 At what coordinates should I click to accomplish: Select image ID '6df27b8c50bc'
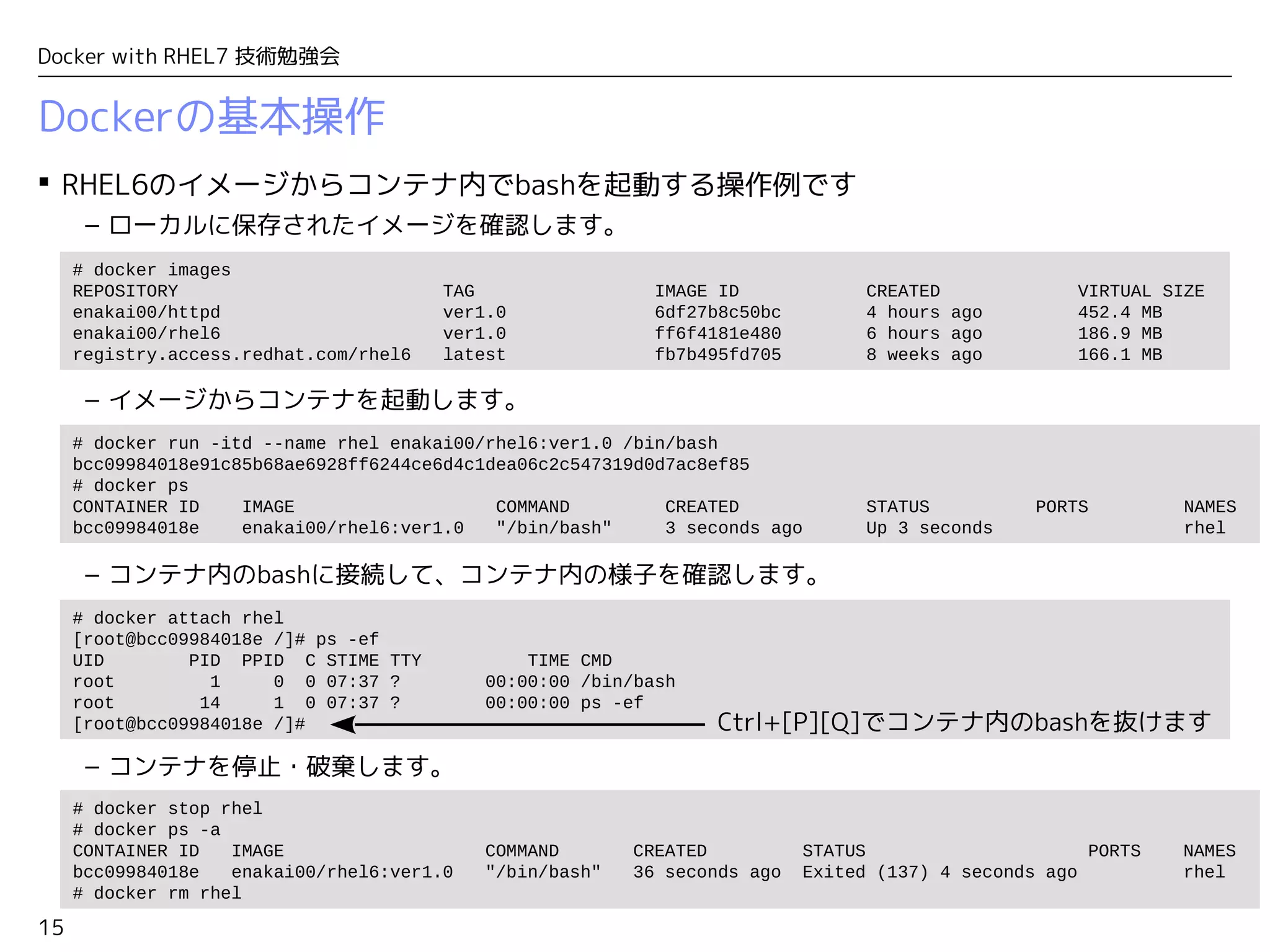[717, 312]
